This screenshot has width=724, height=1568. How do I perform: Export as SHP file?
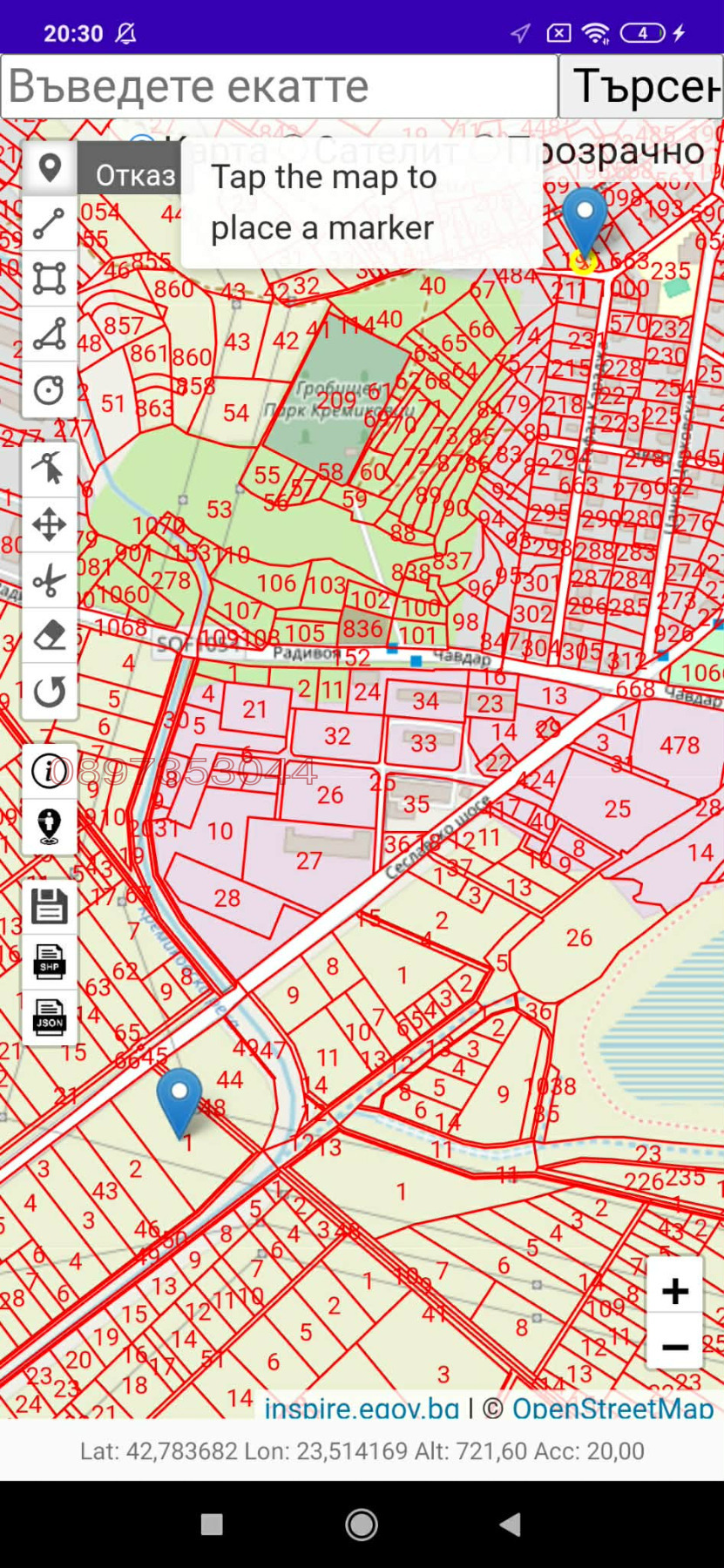pyautogui.click(x=50, y=962)
